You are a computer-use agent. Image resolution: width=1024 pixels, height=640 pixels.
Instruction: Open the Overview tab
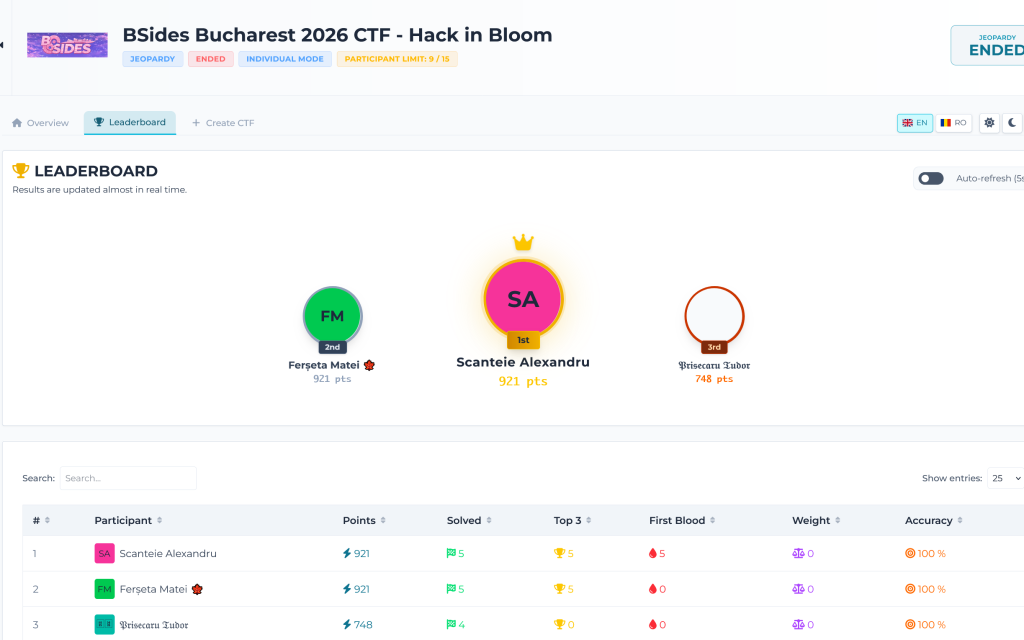(x=40, y=123)
